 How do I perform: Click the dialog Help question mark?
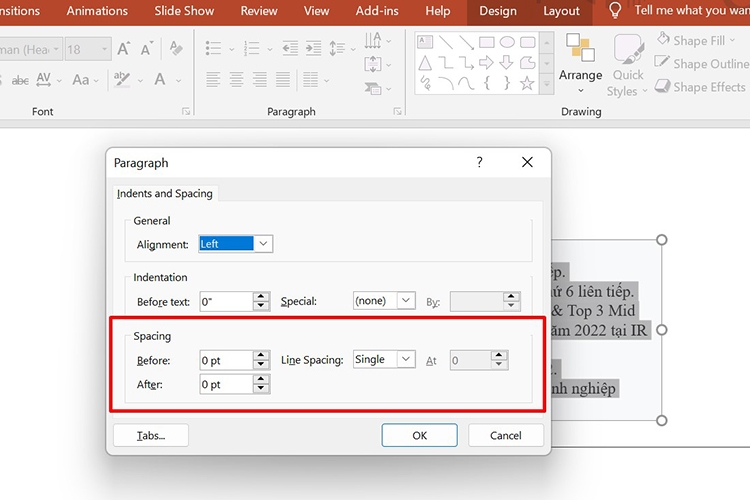[479, 162]
